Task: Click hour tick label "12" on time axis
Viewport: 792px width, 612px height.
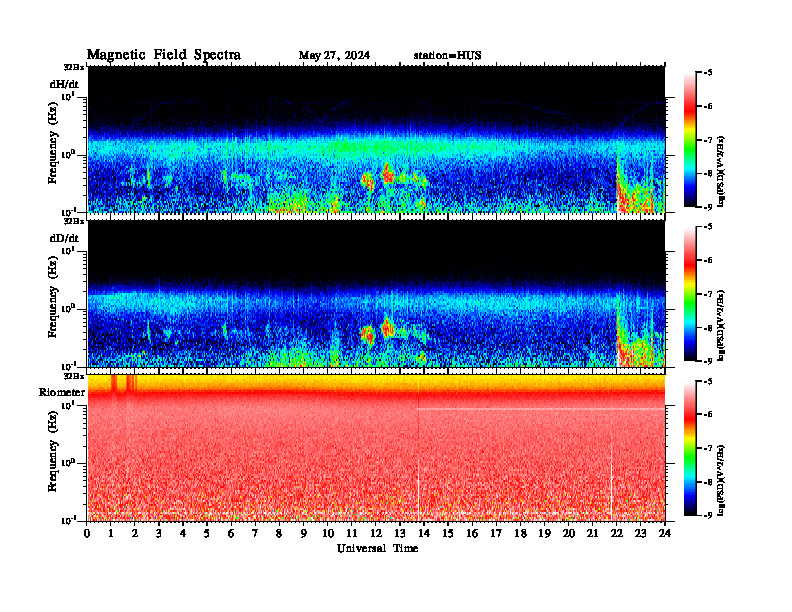Action: 376,533
